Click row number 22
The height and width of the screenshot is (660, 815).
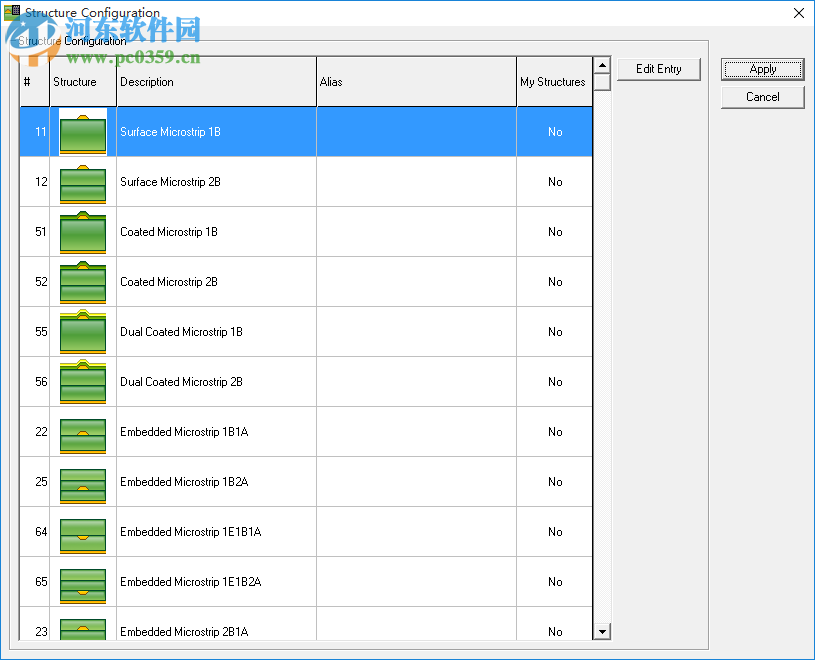[x=41, y=432]
